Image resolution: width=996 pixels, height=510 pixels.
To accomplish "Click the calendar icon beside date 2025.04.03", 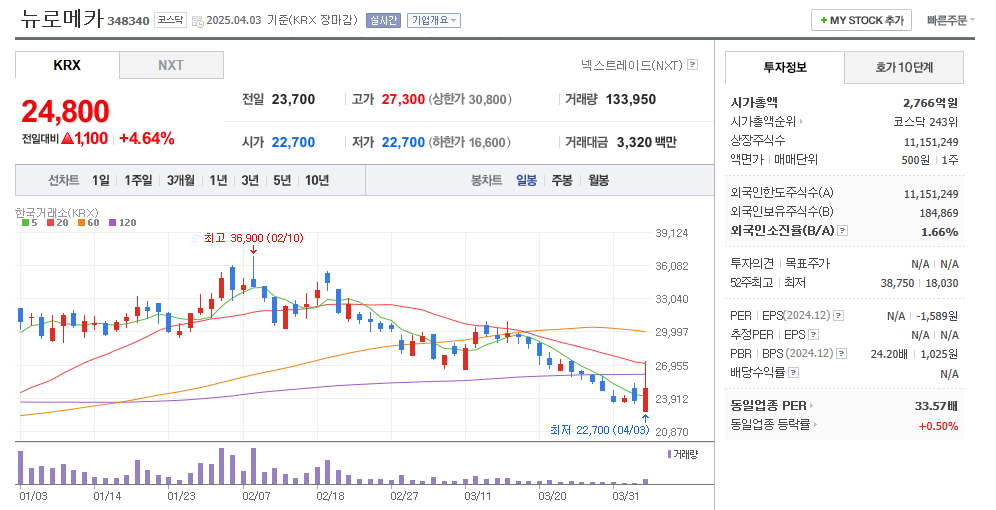I will click(x=198, y=21).
